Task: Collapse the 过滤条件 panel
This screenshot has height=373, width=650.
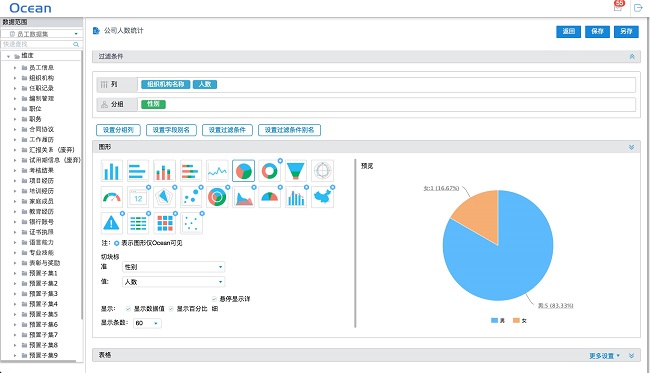Action: click(632, 56)
